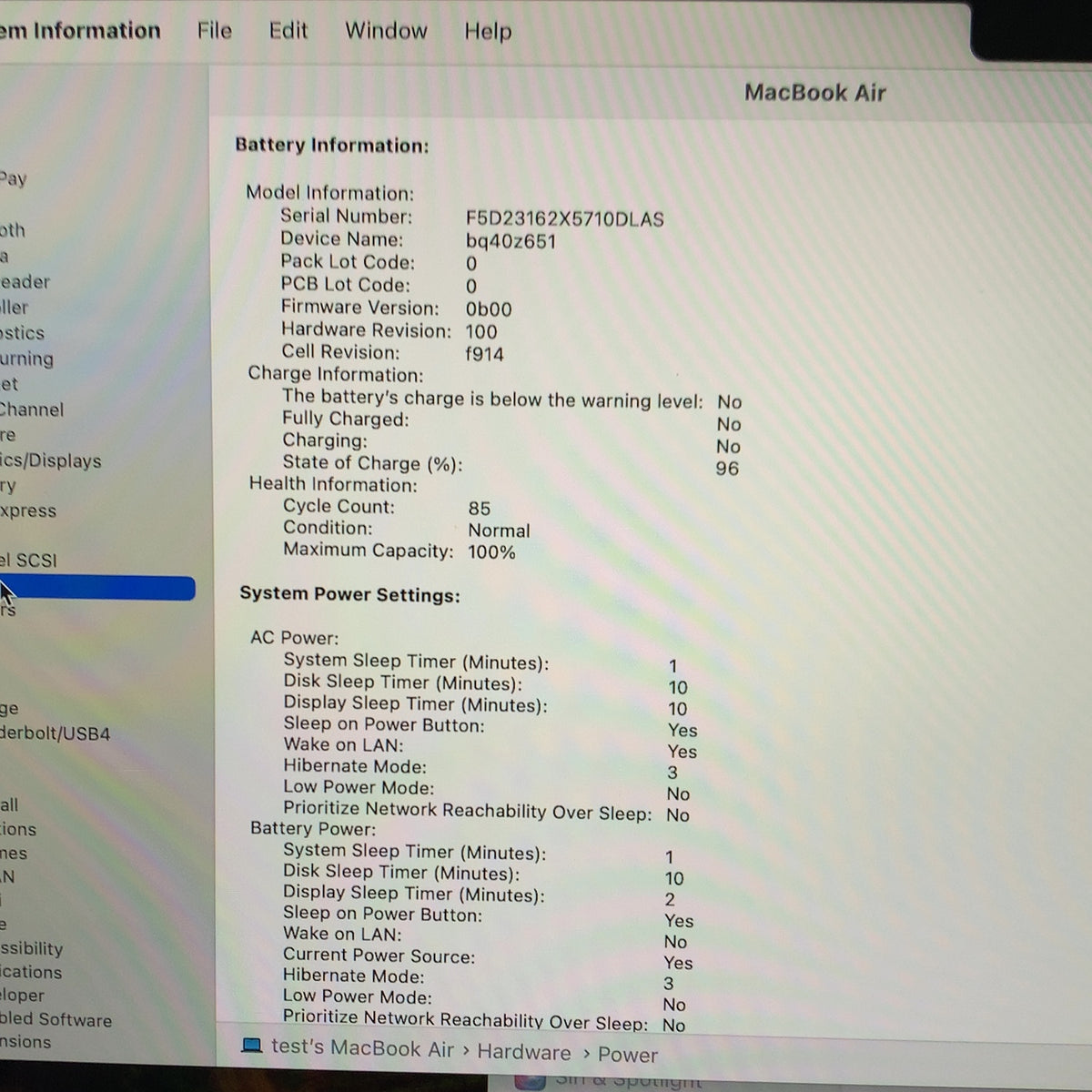Select the Graphics/Displays sidebar item

pos(51,460)
